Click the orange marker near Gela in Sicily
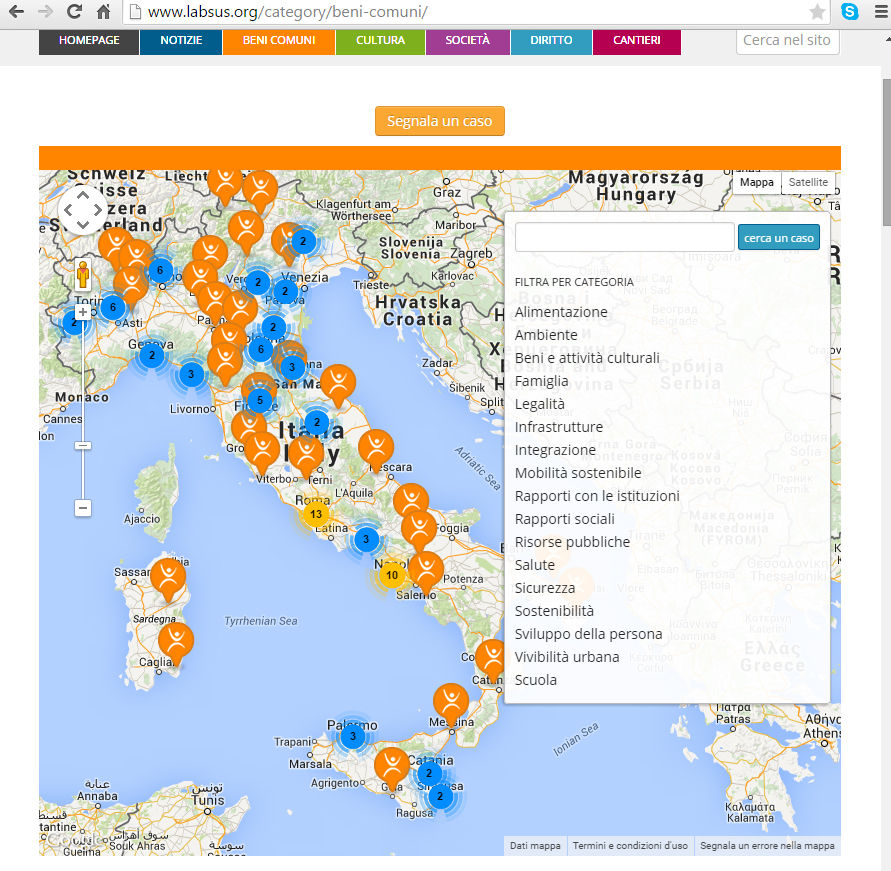 [392, 767]
